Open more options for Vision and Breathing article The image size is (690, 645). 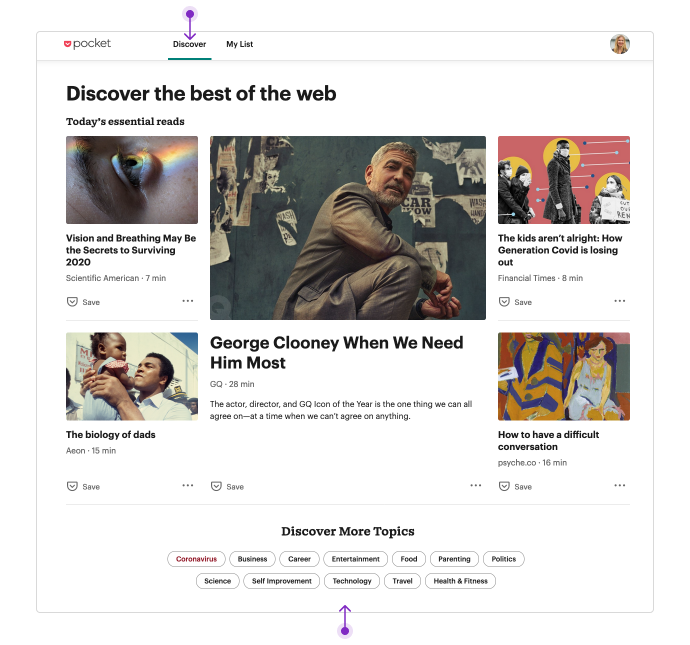(188, 301)
